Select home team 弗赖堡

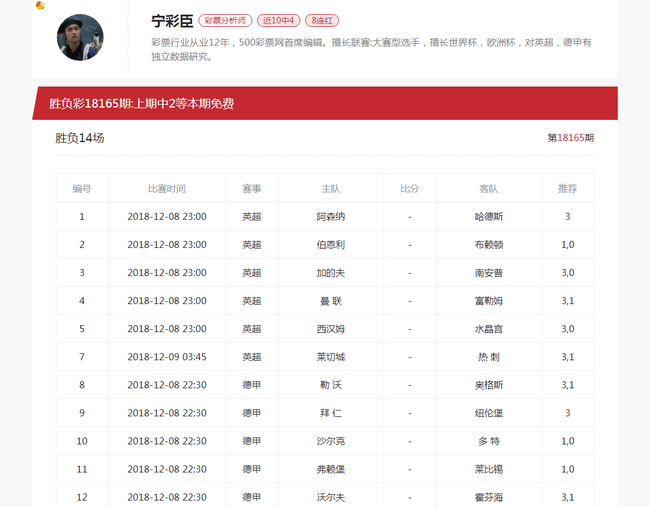click(x=331, y=469)
